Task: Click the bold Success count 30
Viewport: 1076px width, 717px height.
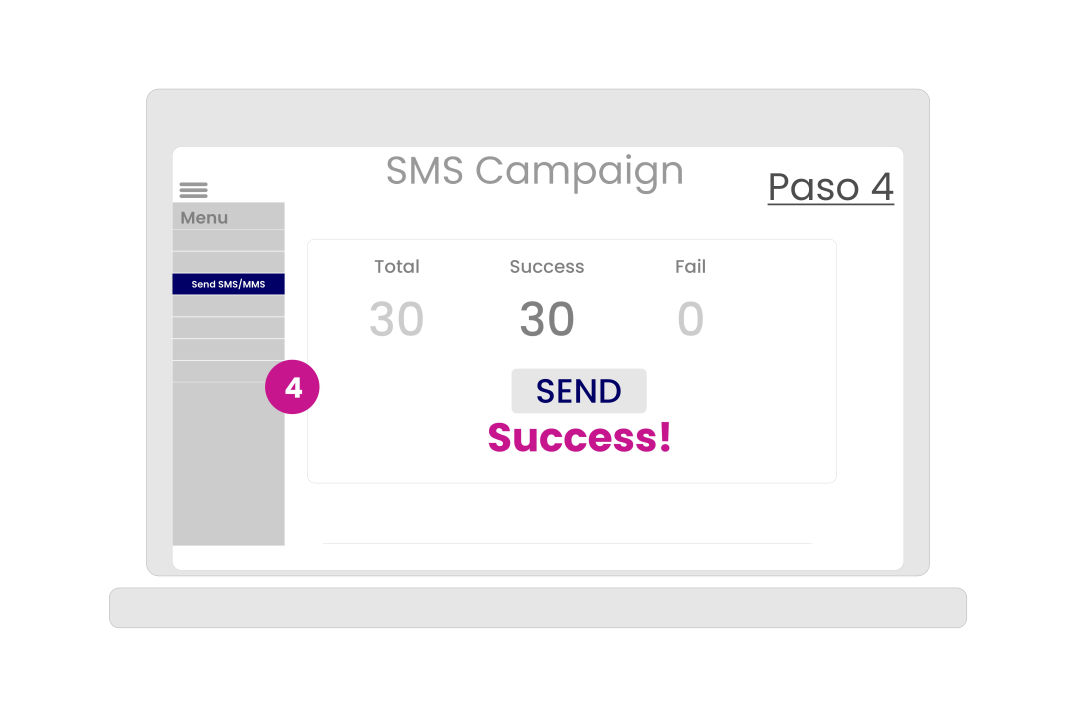Action: [x=547, y=319]
